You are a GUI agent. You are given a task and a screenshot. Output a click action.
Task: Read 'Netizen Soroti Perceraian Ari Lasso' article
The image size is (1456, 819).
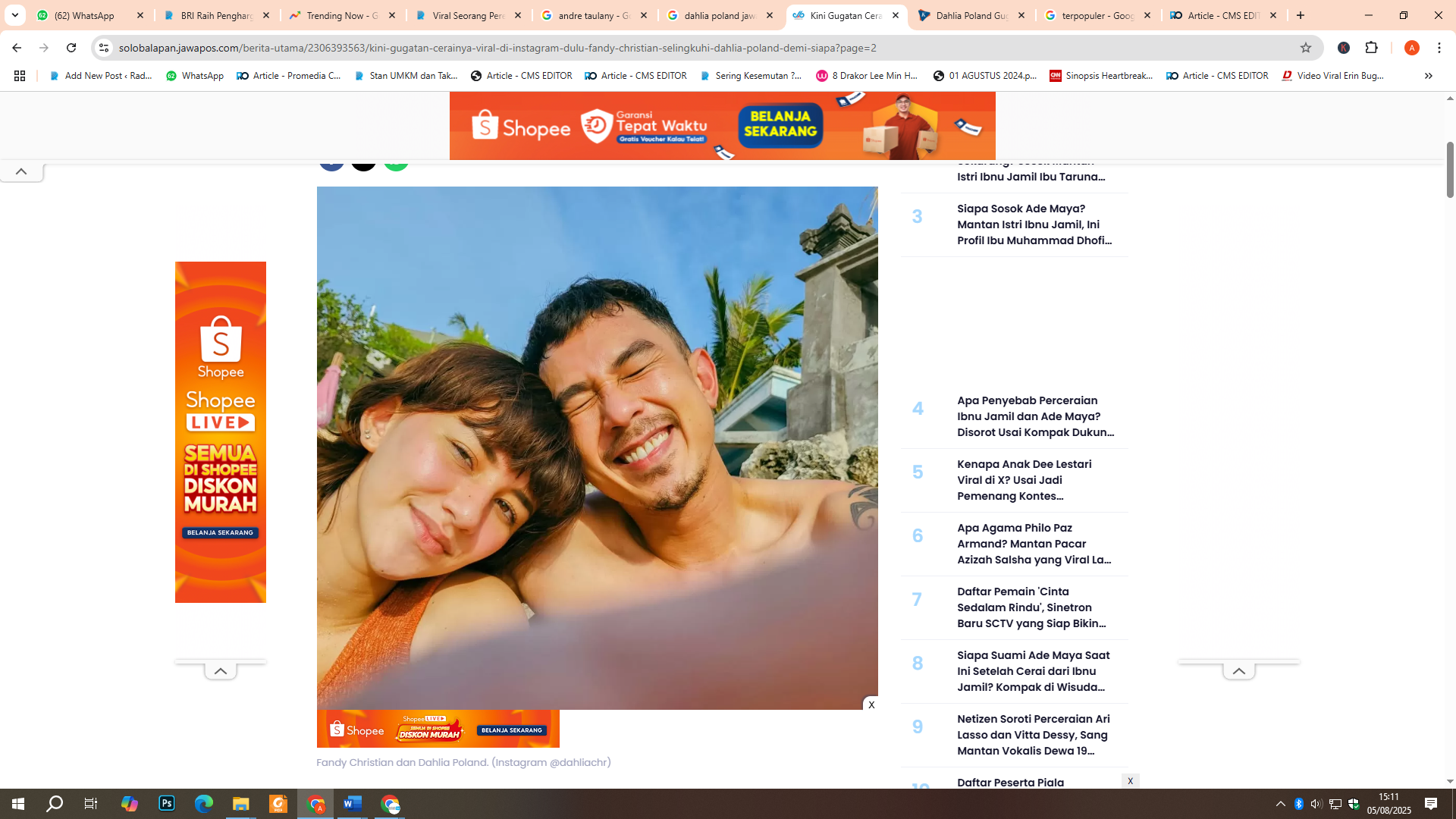[1034, 735]
